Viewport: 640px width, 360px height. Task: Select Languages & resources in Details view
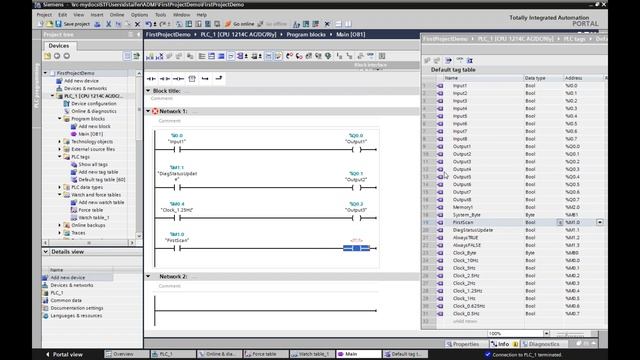pyautogui.click(x=76, y=316)
